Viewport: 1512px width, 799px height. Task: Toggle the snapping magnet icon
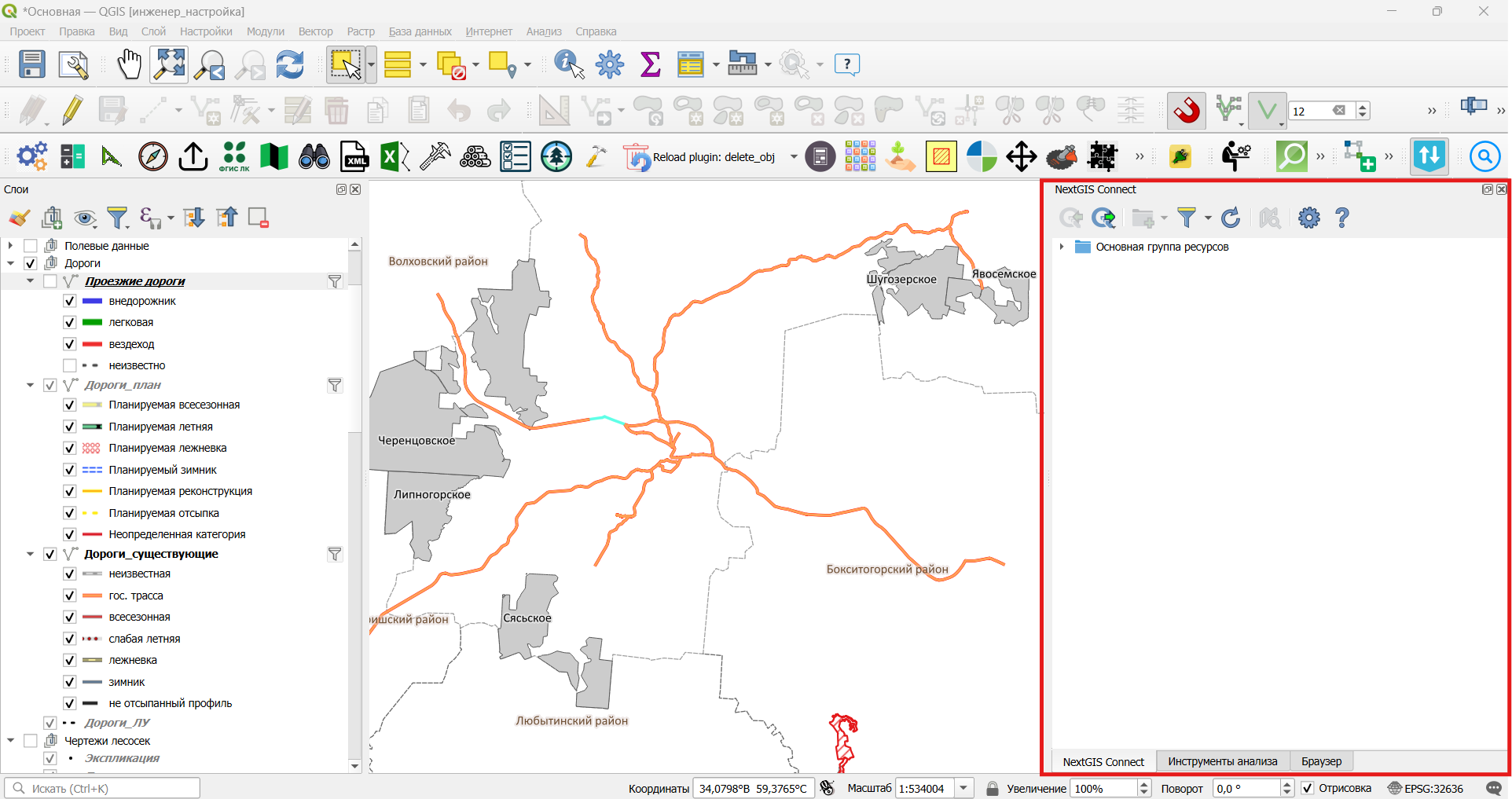point(1187,110)
